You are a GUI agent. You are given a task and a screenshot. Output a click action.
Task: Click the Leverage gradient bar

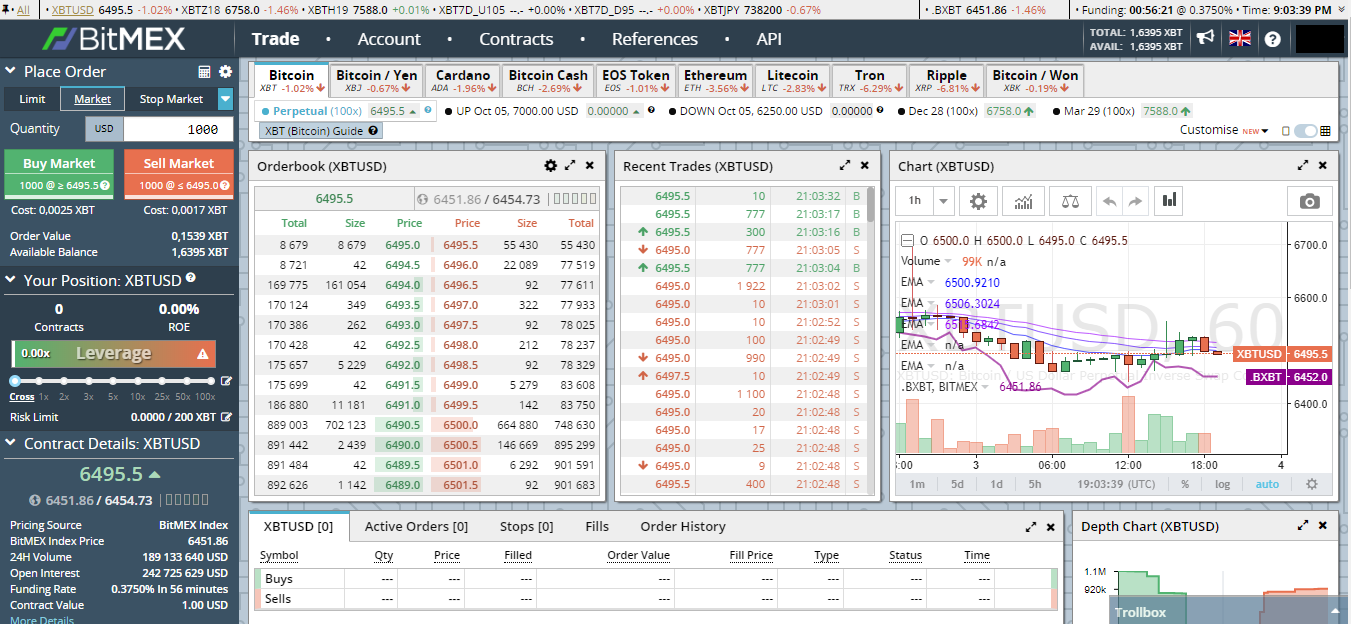[113, 353]
